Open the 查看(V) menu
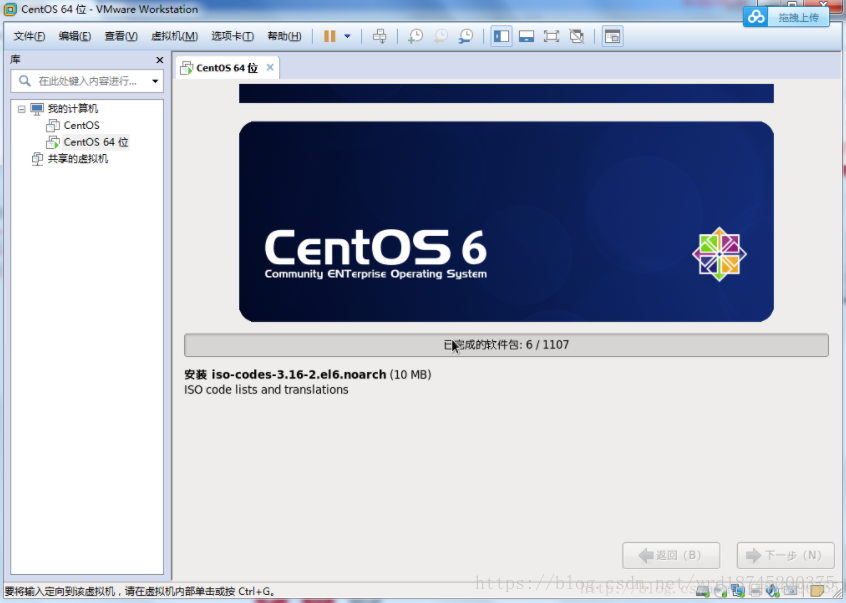846x603 pixels. (121, 36)
